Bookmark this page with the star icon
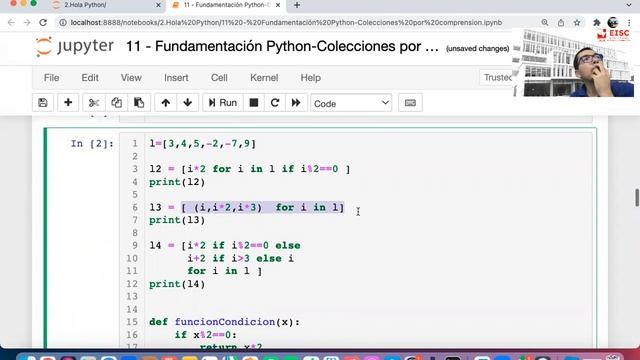The height and width of the screenshot is (360, 640). point(577,22)
